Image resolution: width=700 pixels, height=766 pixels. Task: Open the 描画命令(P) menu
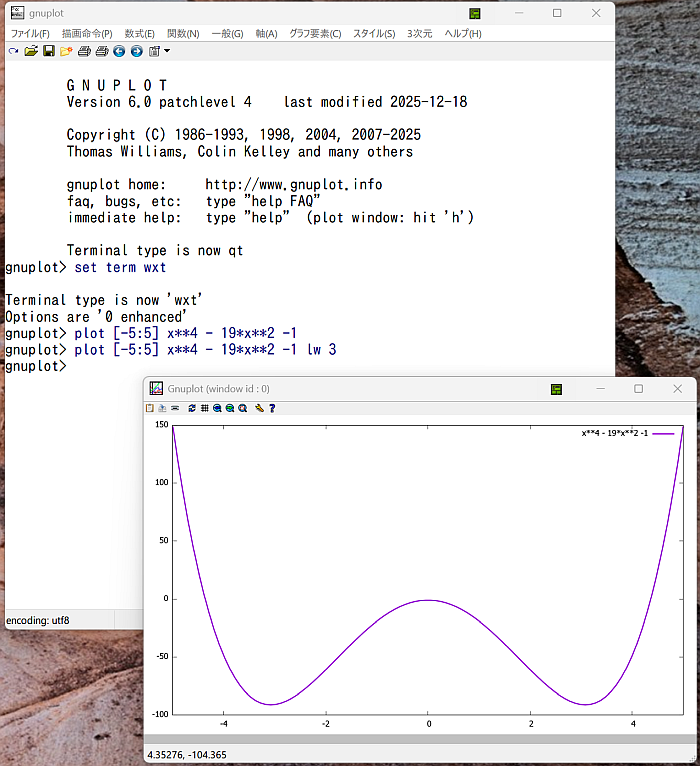click(x=87, y=34)
